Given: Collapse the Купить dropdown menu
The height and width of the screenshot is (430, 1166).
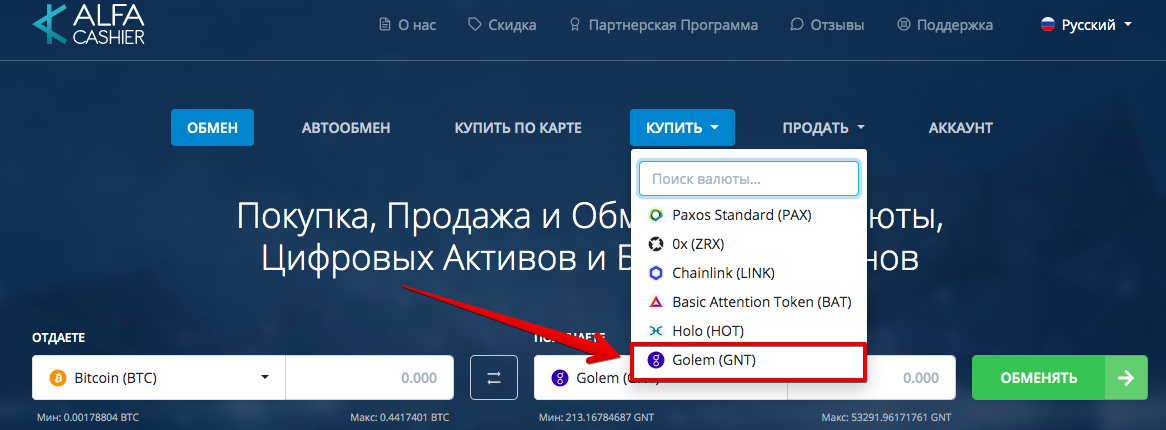Looking at the screenshot, I should click(x=682, y=128).
